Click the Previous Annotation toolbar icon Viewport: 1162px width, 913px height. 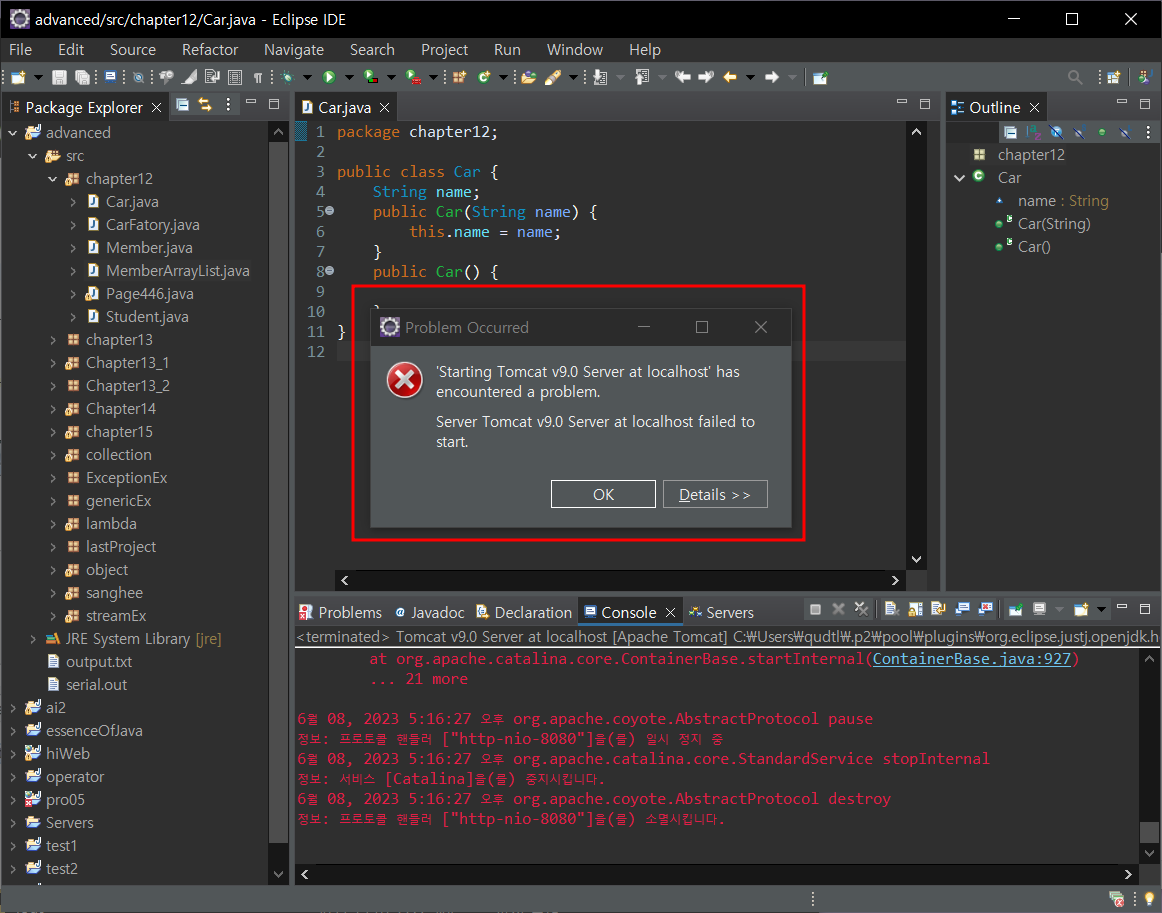642,77
